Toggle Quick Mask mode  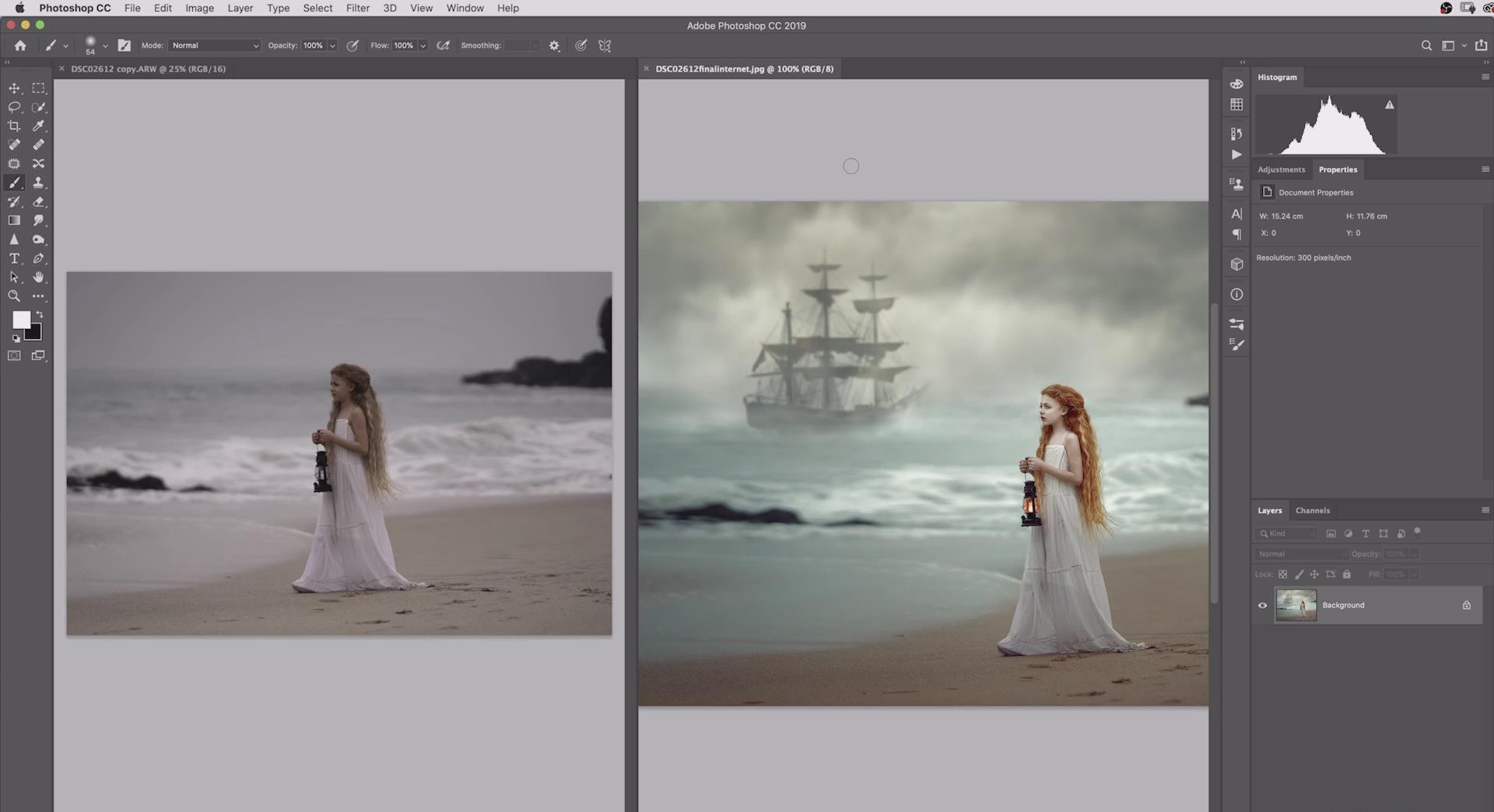point(14,355)
